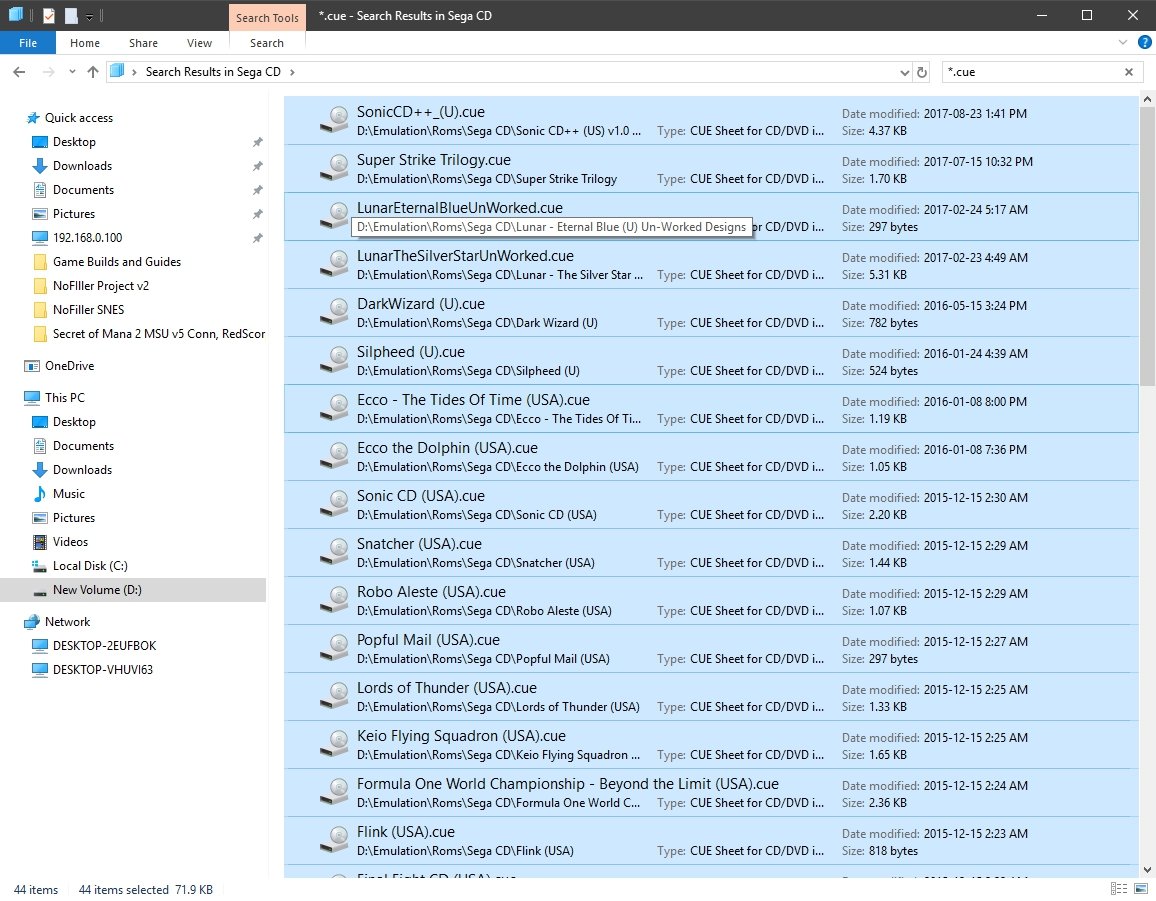Click the New Volume (D:) drive icon
The width and height of the screenshot is (1156, 901).
pos(40,591)
